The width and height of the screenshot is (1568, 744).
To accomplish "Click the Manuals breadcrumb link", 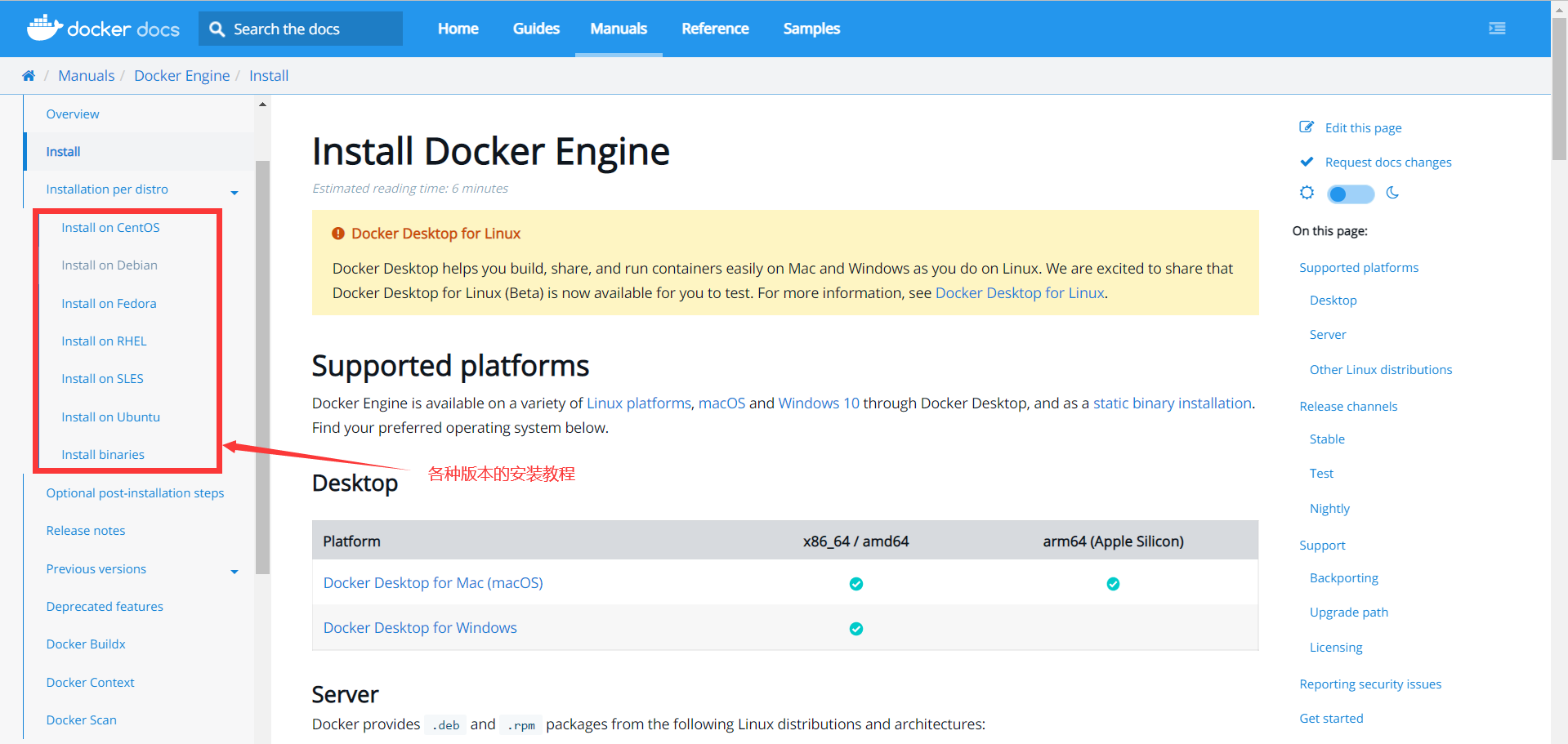I will (x=87, y=76).
